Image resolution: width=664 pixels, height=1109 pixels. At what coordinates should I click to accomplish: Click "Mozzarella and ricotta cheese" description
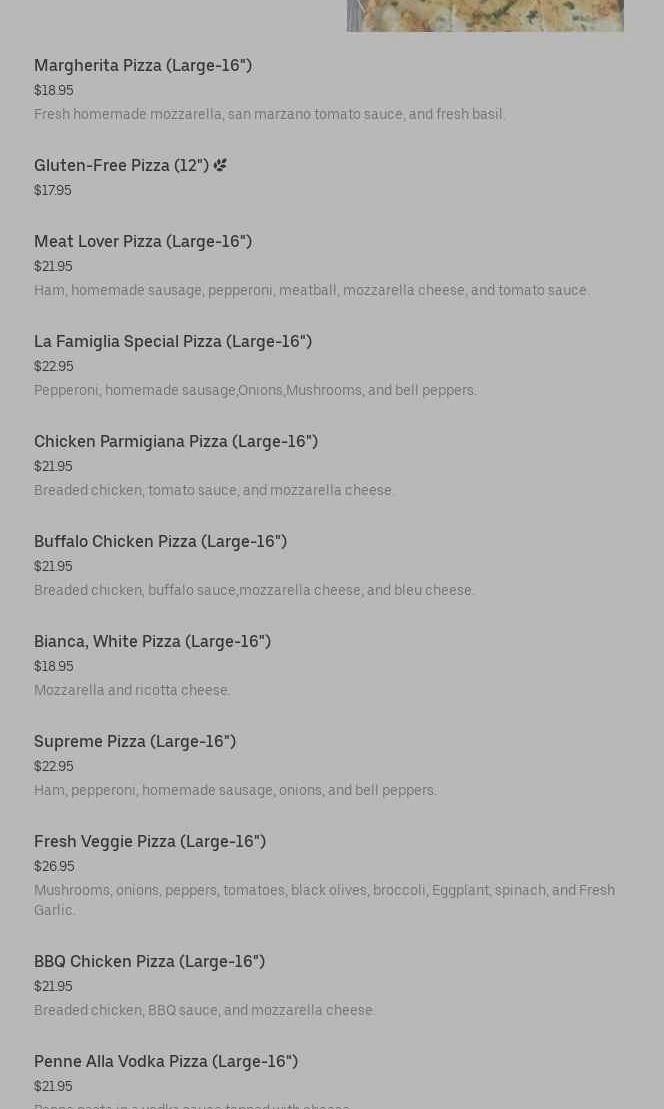coord(132,691)
